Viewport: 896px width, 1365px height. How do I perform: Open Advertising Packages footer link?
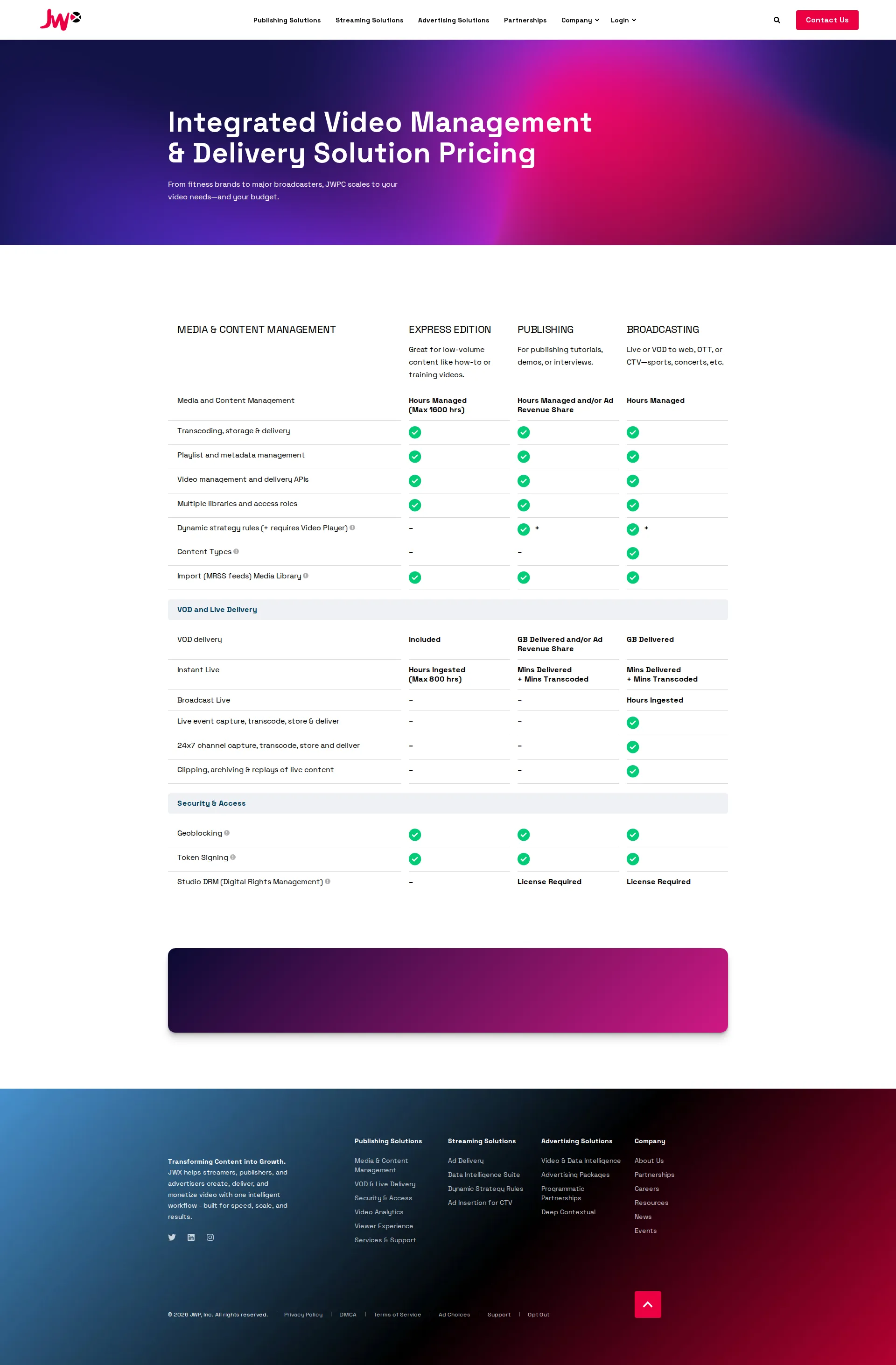pos(575,1175)
